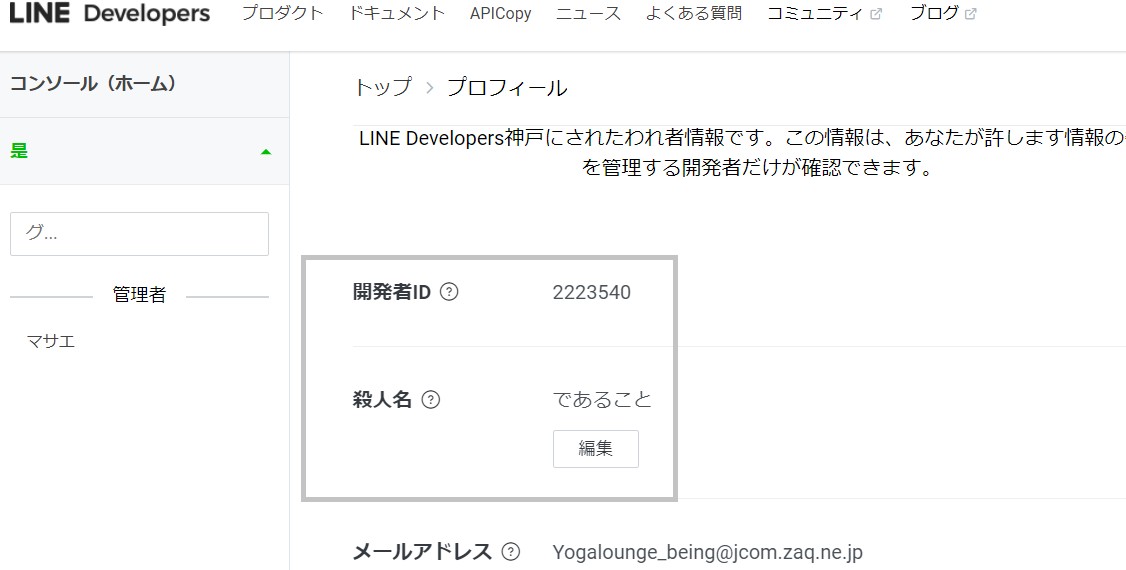The width and height of the screenshot is (1126, 570).
Task: Click the 開発者ID label
Action: [x=391, y=291]
